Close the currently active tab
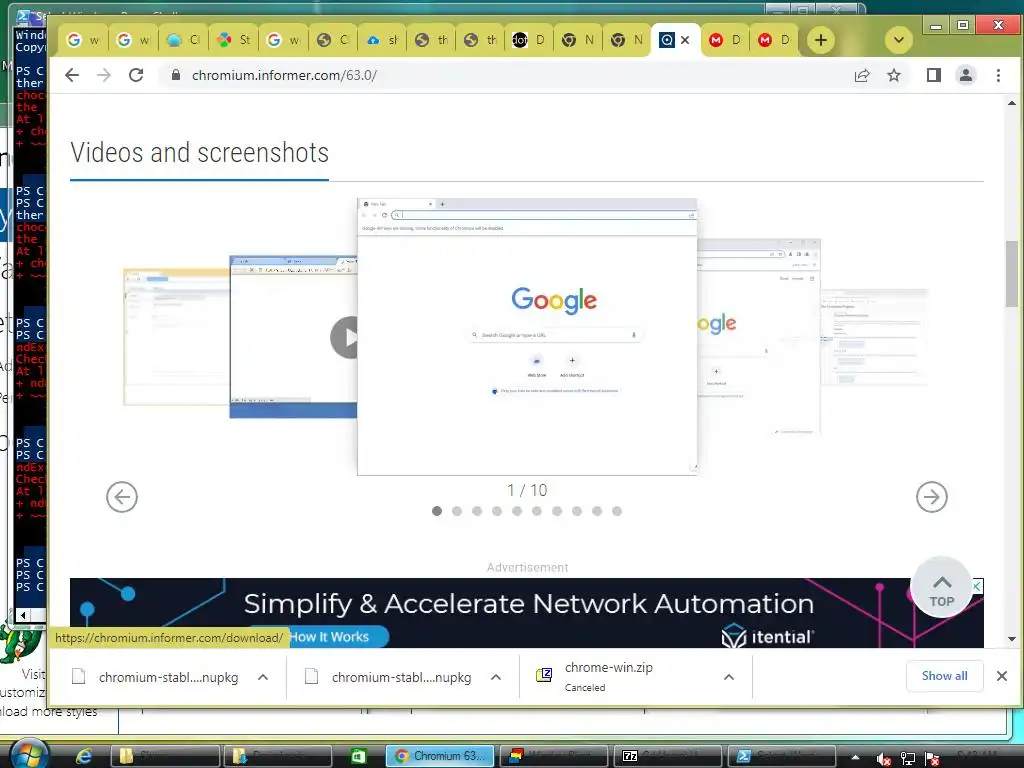This screenshot has width=1024, height=768. (x=685, y=40)
